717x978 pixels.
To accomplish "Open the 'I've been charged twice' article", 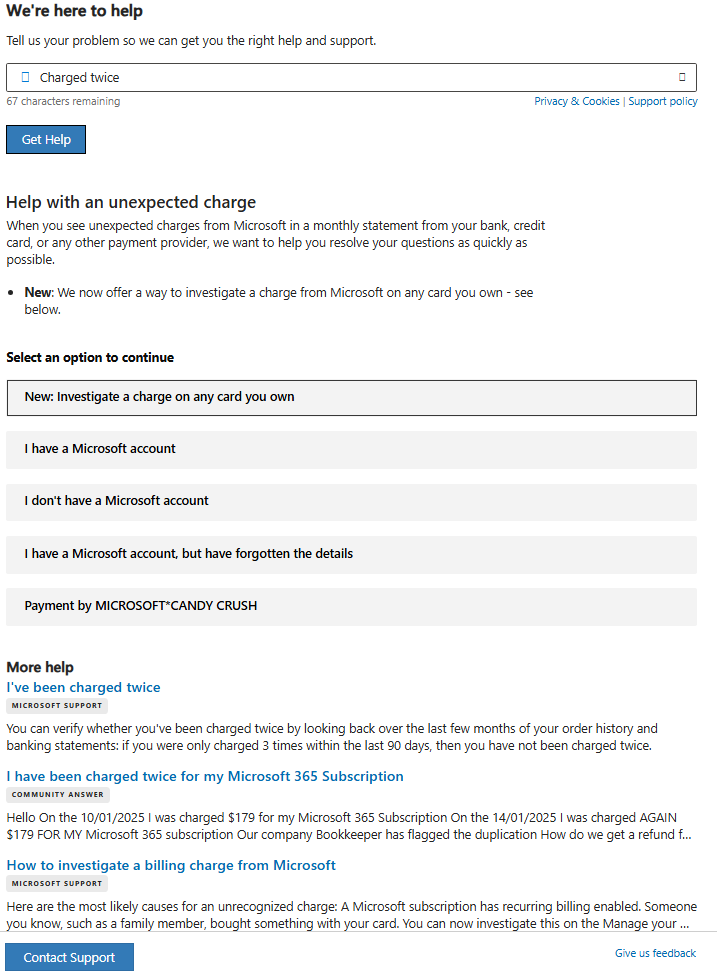I will point(83,687).
